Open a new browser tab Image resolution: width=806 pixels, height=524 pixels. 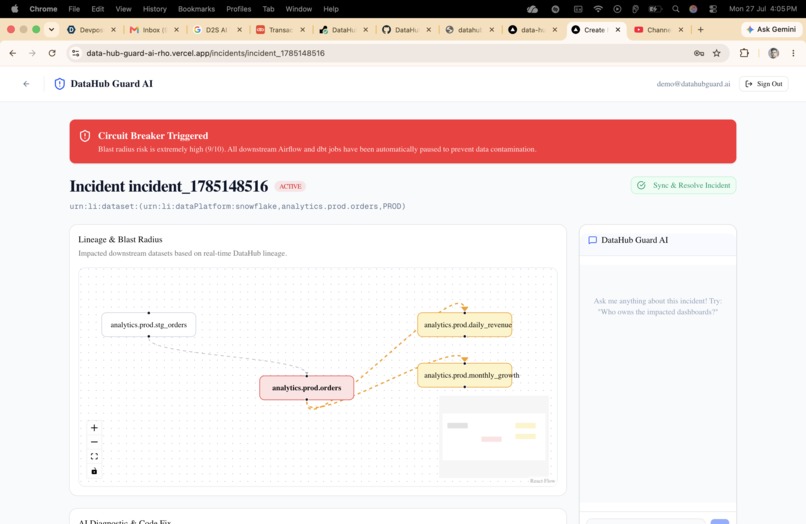pyautogui.click(x=700, y=29)
